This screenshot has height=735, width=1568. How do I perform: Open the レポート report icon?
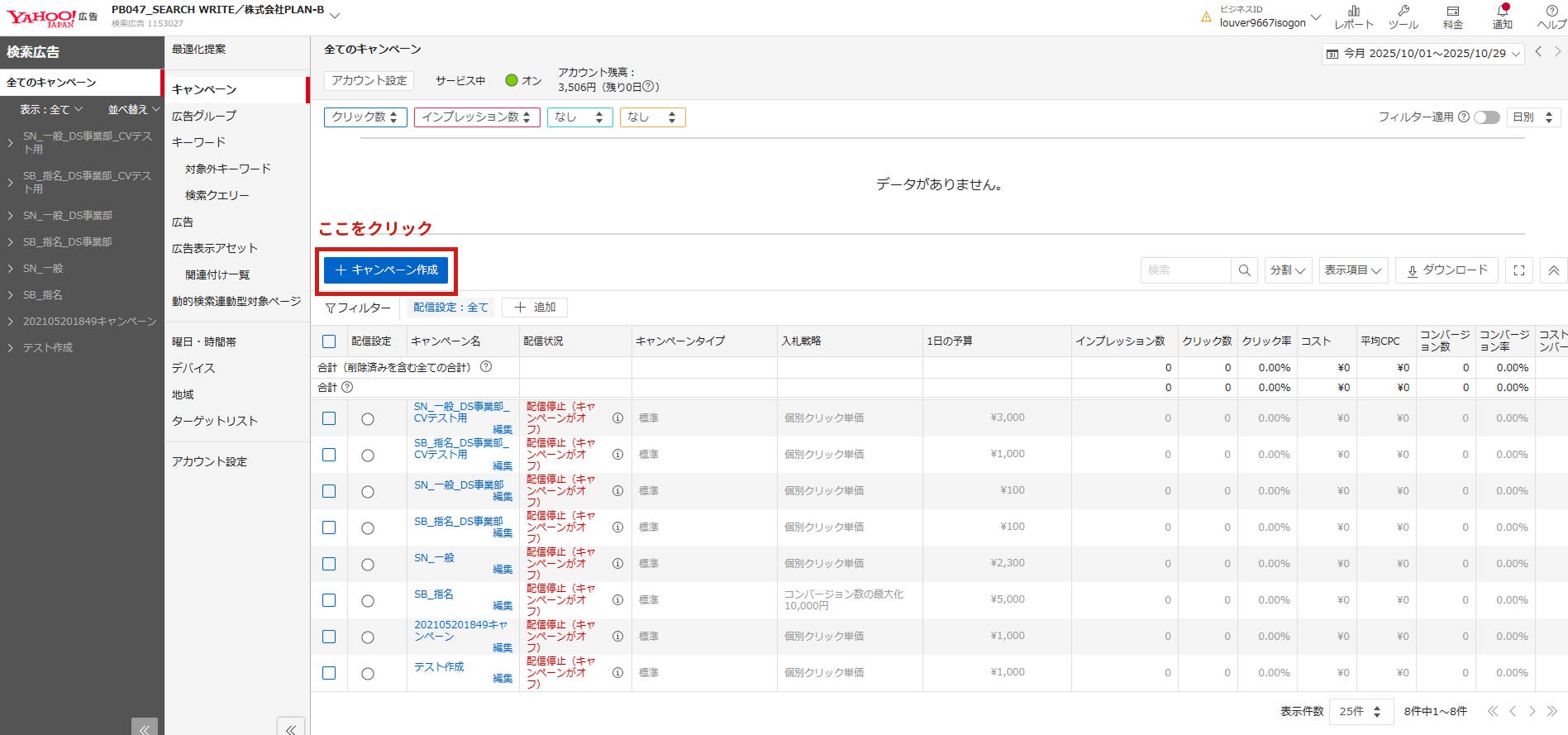tap(1354, 17)
